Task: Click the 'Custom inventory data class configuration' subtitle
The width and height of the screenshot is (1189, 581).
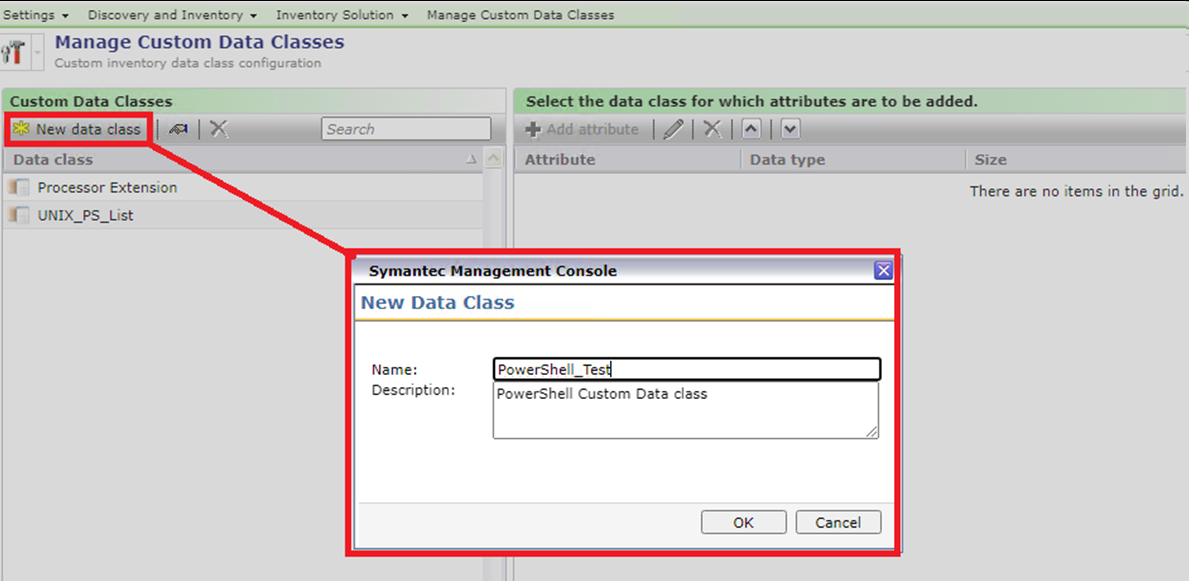Action: pyautogui.click(x=188, y=64)
